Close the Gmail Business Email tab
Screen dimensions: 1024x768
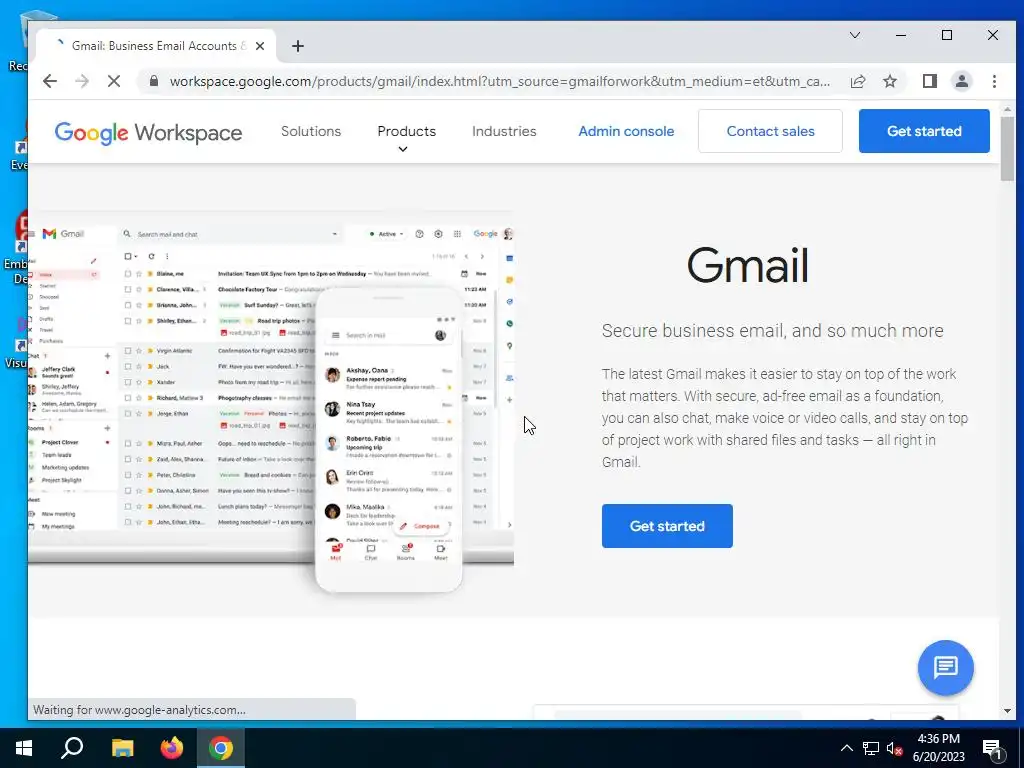[260, 46]
